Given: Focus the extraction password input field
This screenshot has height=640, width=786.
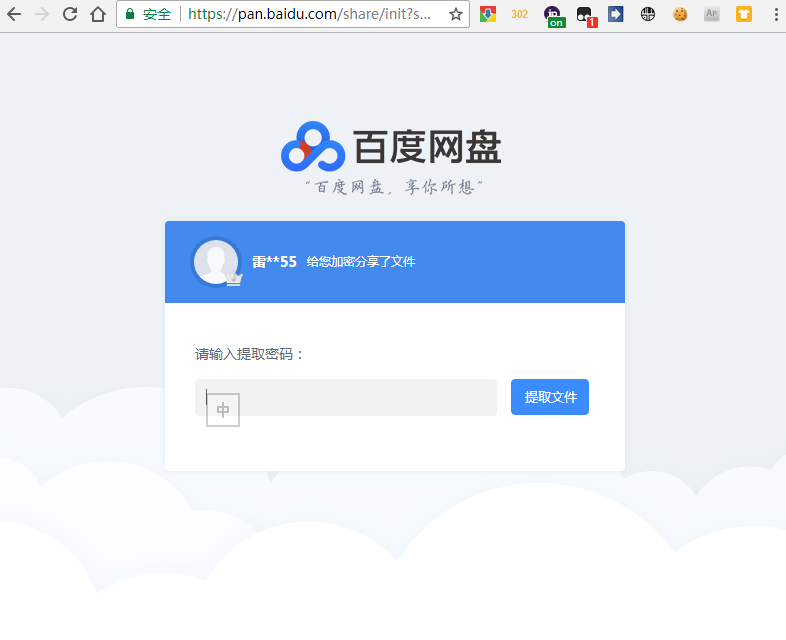Looking at the screenshot, I should pyautogui.click(x=346, y=397).
